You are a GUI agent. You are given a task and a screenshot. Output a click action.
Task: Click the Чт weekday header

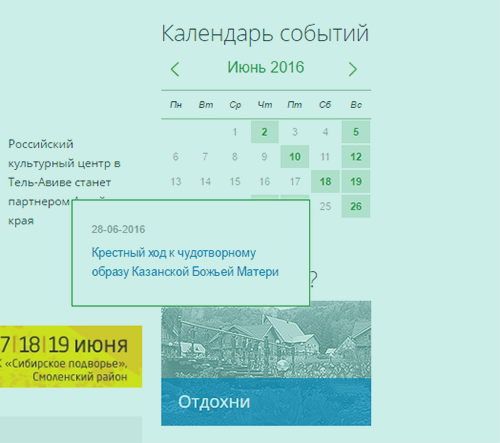(x=265, y=105)
